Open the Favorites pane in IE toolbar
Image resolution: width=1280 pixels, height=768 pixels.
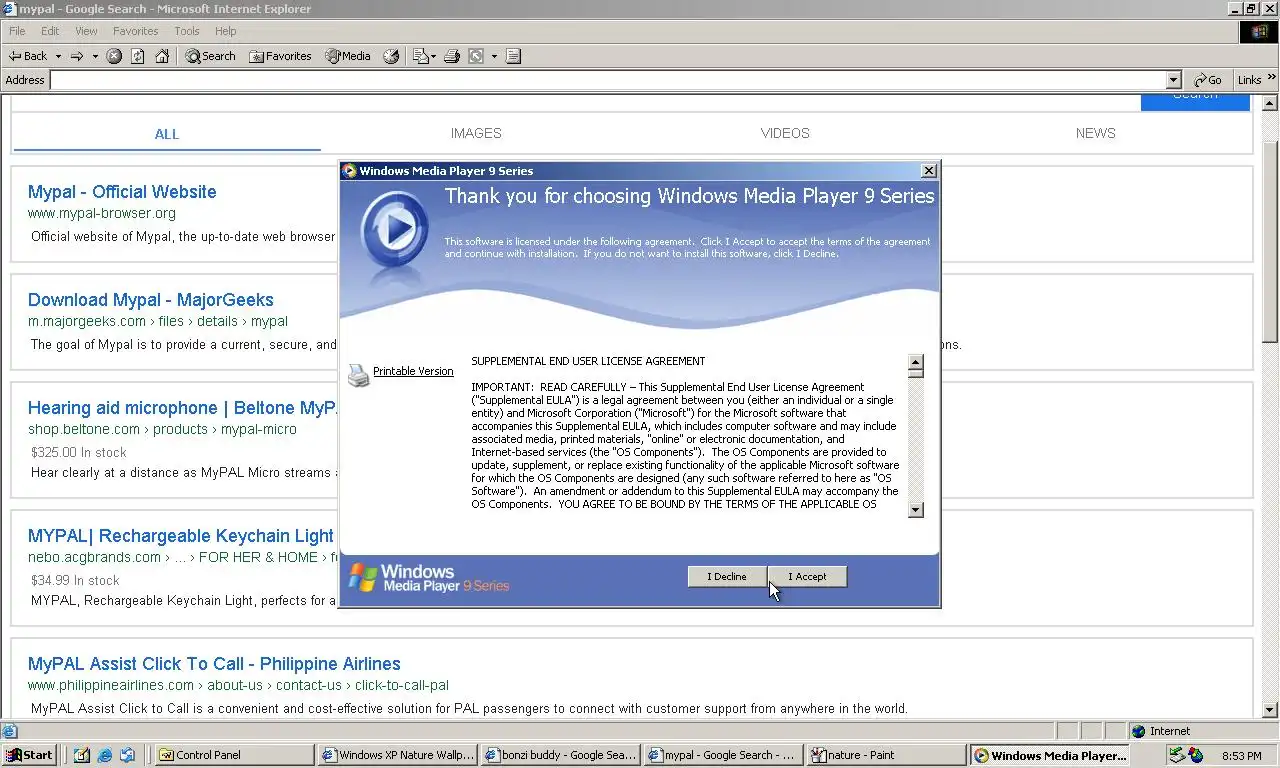pos(280,56)
